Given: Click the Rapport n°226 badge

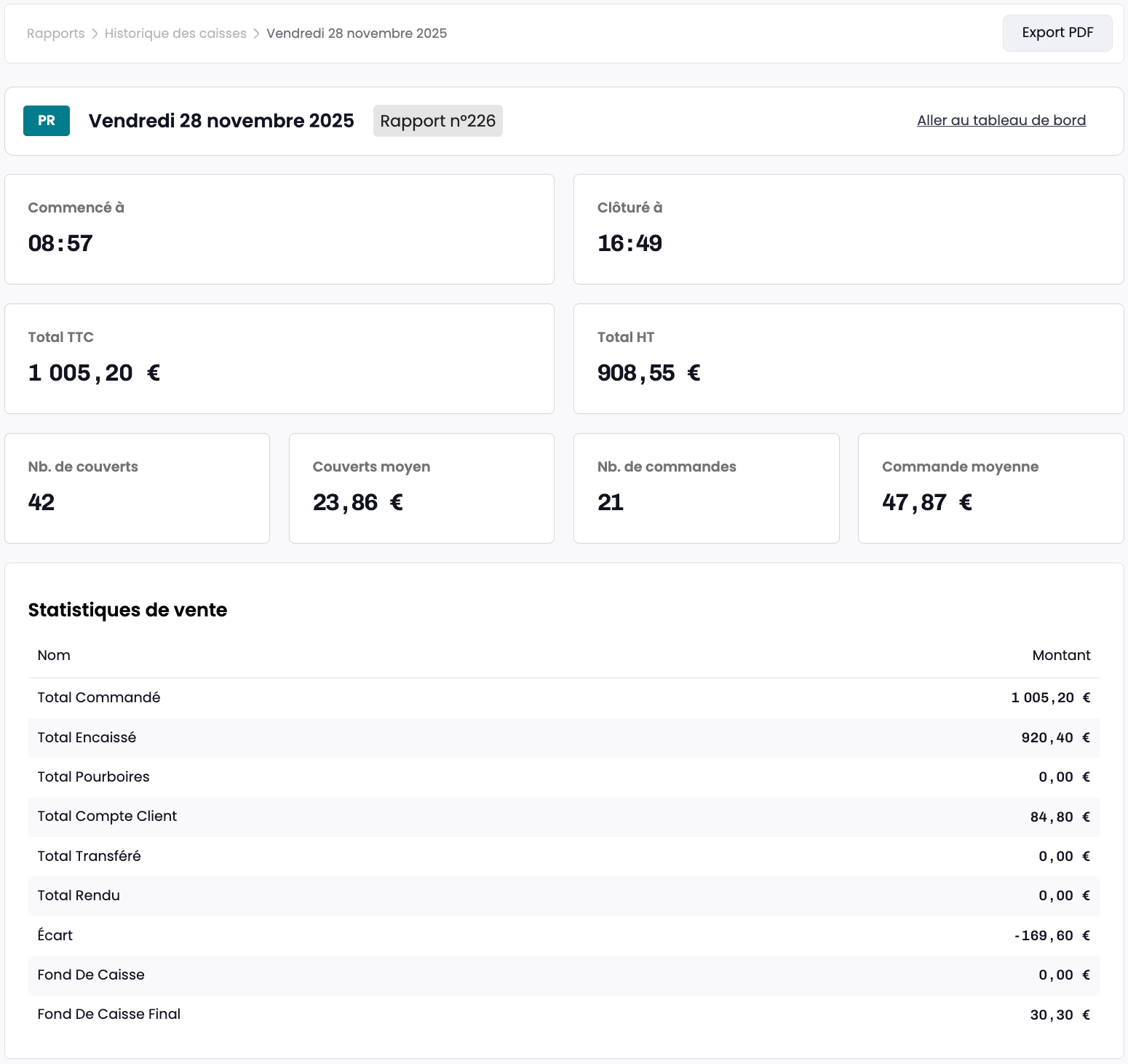Looking at the screenshot, I should coord(437,121).
